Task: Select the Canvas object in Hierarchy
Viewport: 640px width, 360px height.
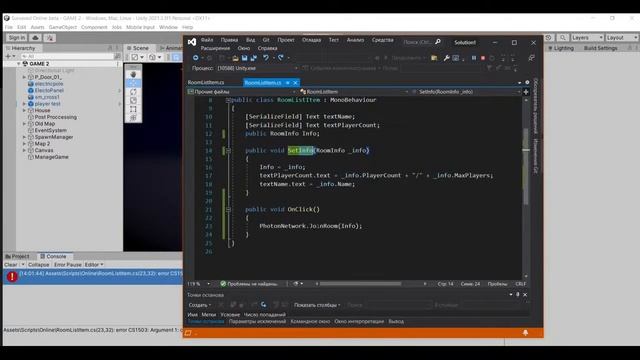Action: pos(44,150)
